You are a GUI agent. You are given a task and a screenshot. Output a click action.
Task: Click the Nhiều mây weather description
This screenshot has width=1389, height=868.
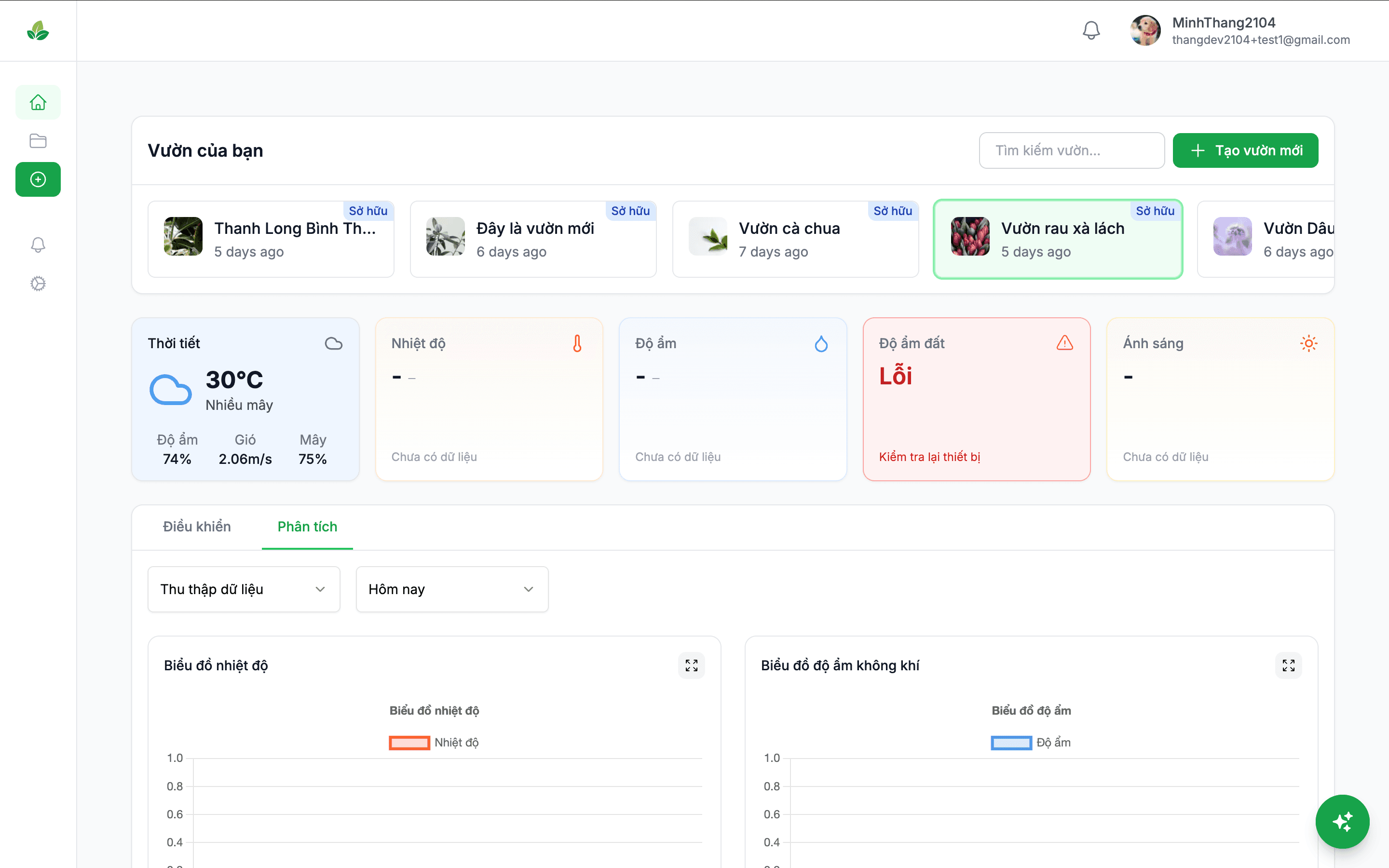[239, 405]
